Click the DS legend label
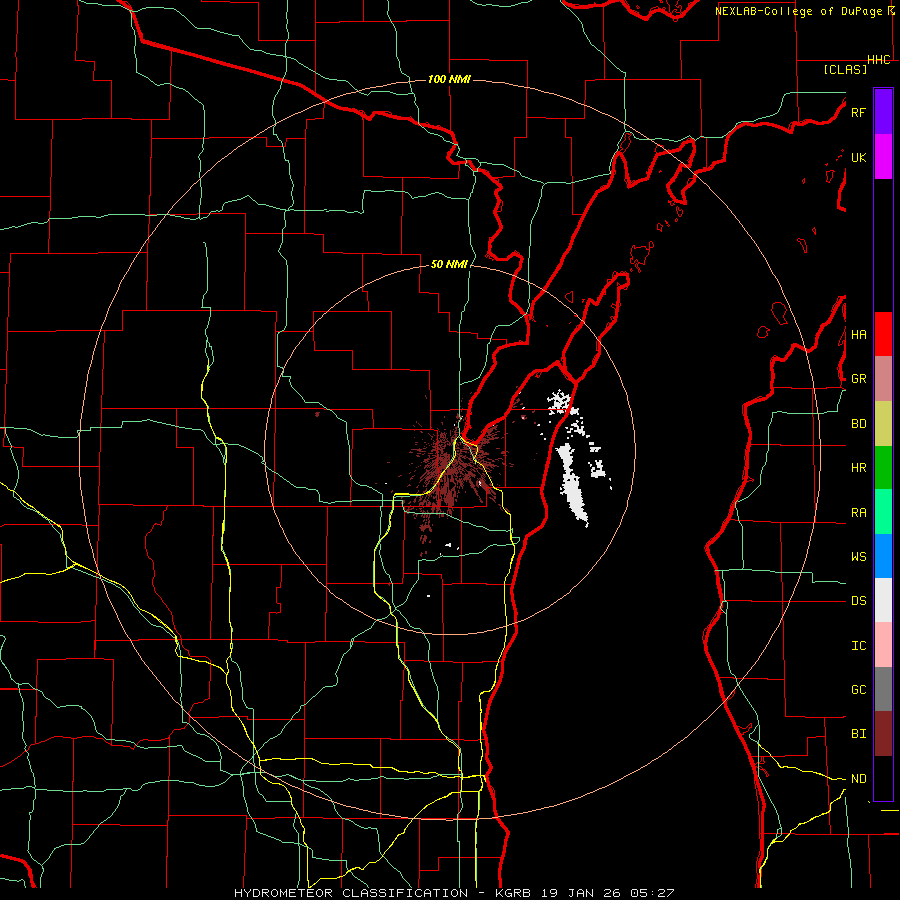 858,601
